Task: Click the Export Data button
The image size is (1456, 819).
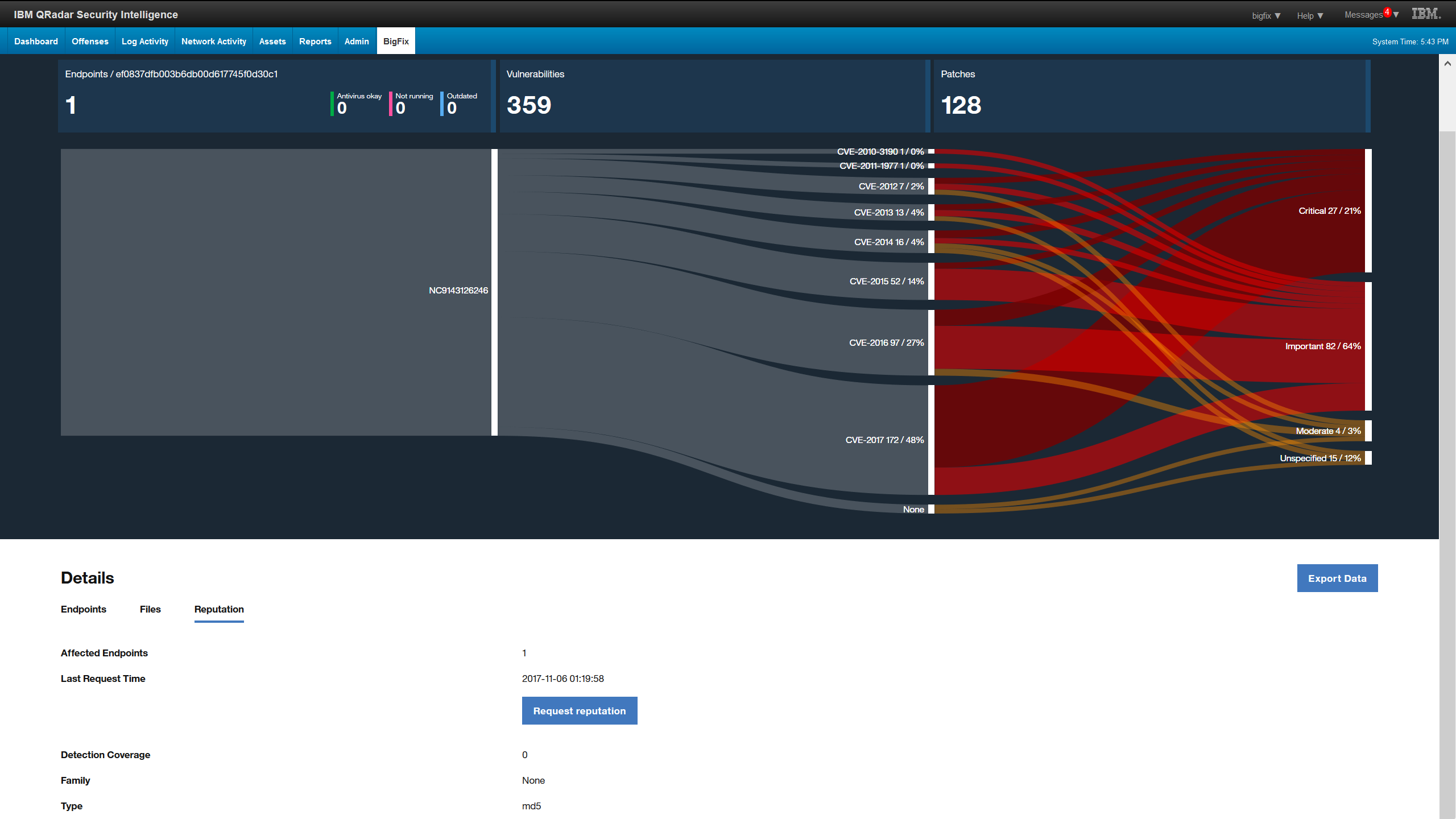Action: click(x=1337, y=578)
